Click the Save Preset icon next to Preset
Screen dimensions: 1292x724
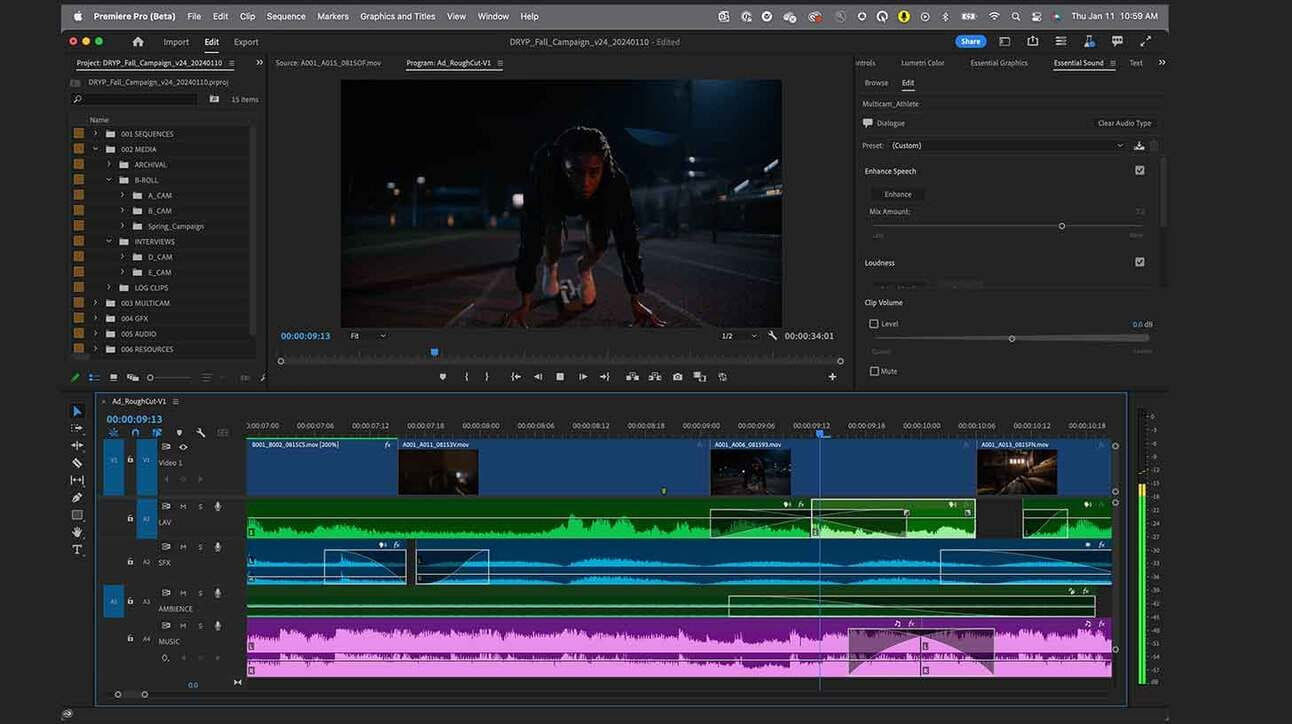point(1139,146)
